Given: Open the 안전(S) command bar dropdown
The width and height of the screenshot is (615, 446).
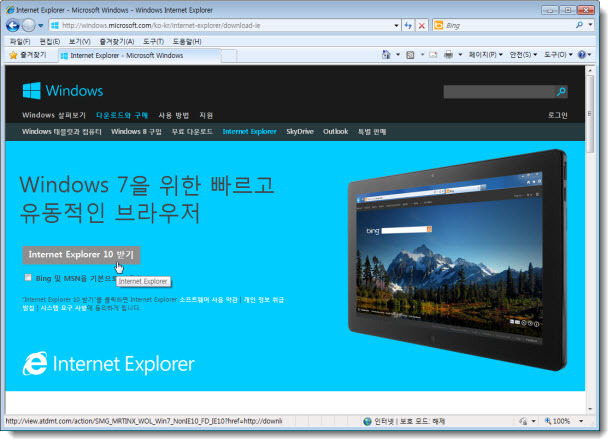Looking at the screenshot, I should pos(523,55).
